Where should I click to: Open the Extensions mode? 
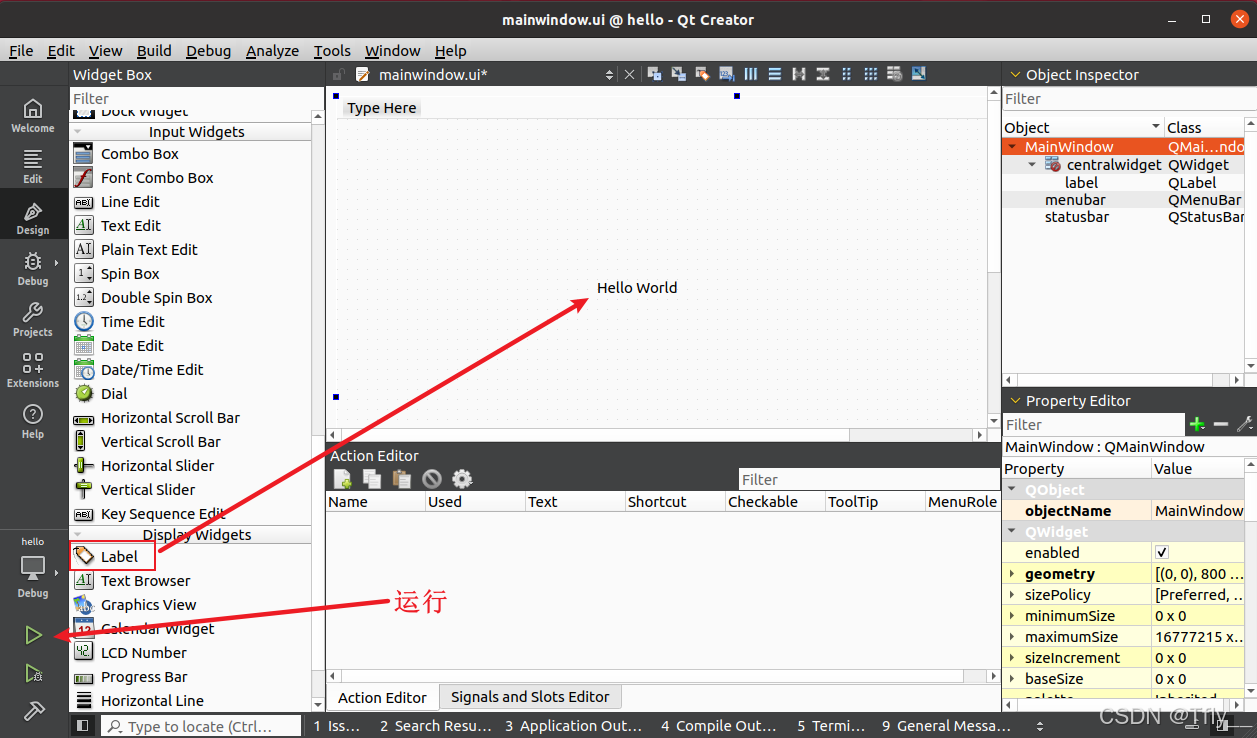pyautogui.click(x=33, y=371)
